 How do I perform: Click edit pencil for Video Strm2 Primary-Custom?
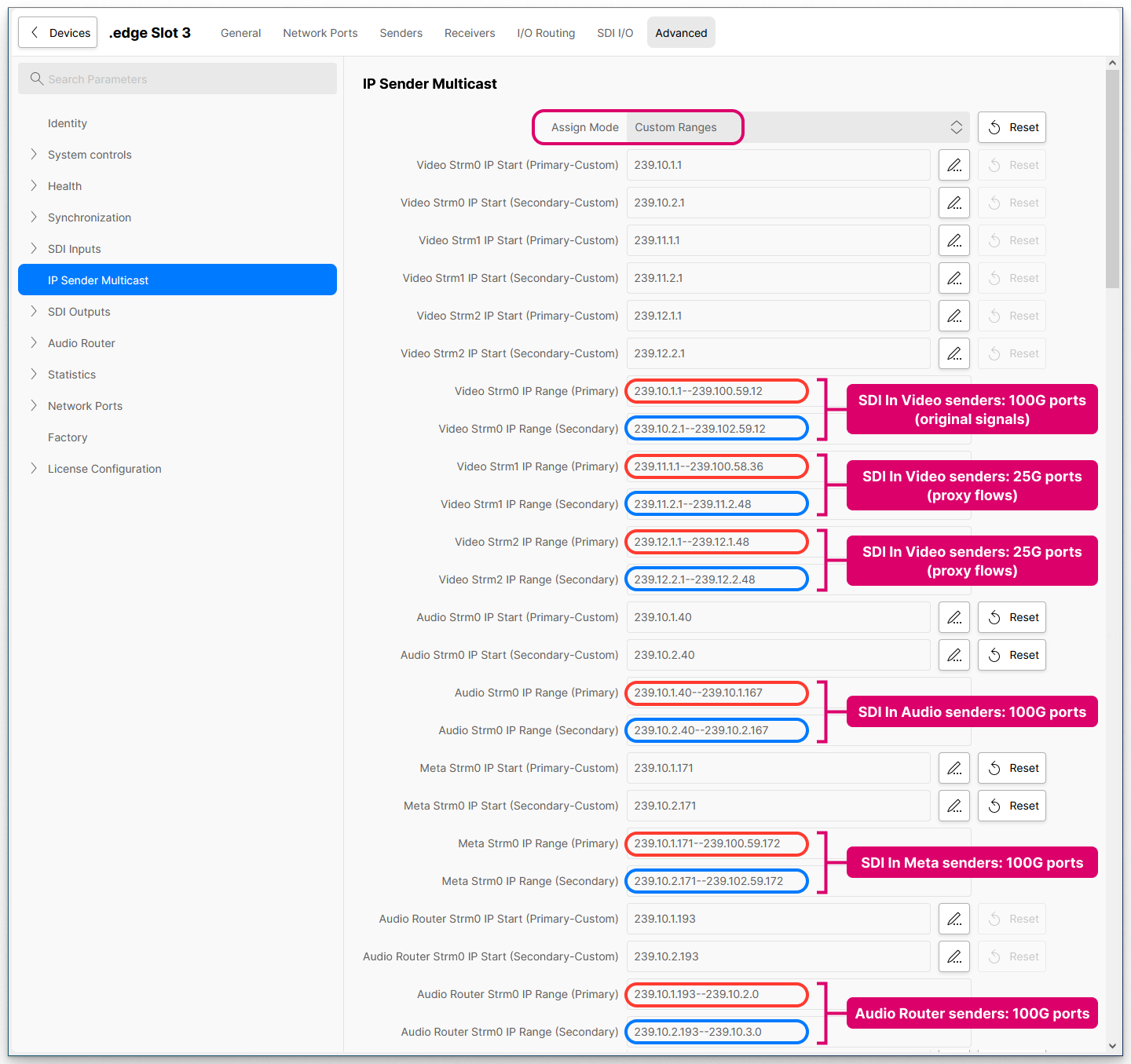pos(953,316)
